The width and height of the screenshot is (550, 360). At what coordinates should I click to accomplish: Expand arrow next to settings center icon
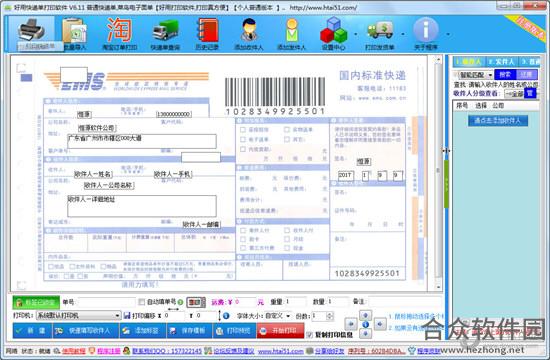click(356, 34)
